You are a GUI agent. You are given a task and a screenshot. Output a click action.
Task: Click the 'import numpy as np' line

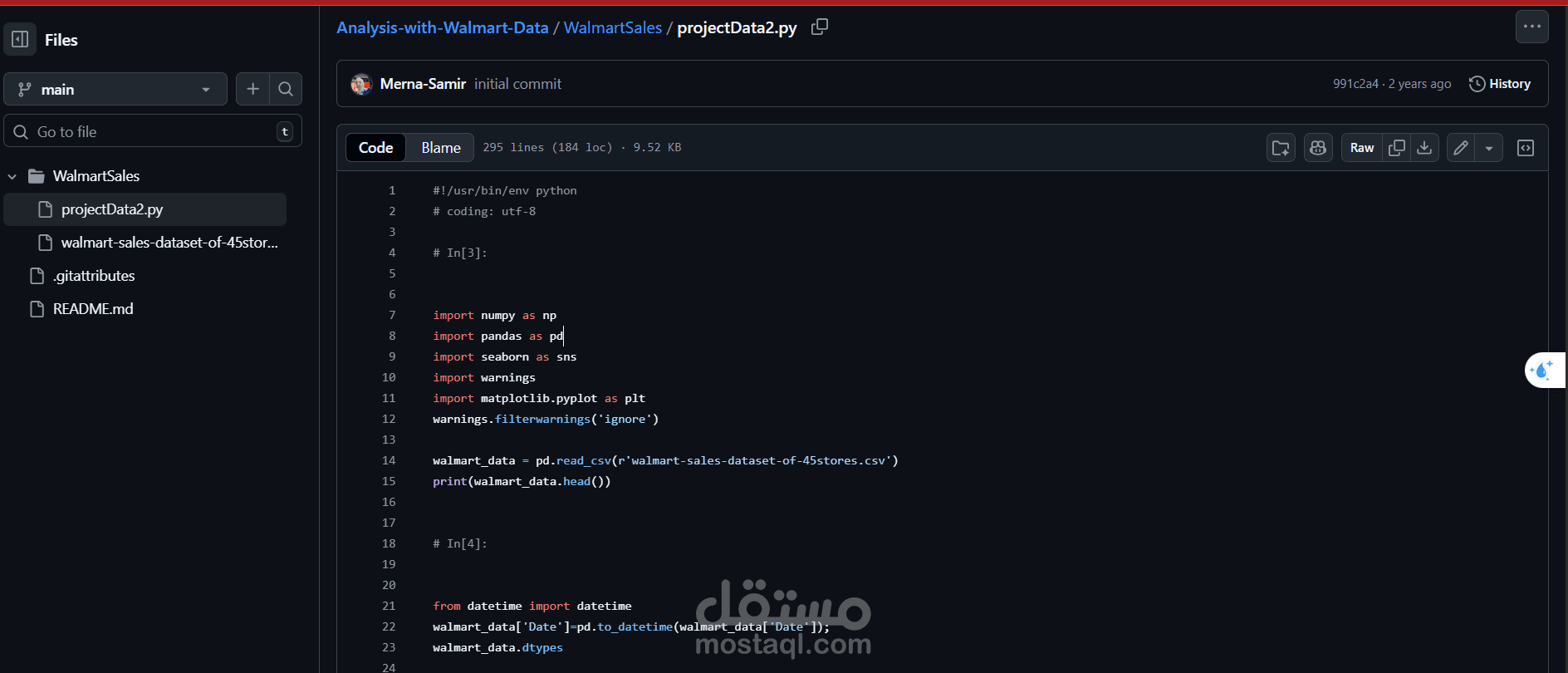tap(495, 315)
